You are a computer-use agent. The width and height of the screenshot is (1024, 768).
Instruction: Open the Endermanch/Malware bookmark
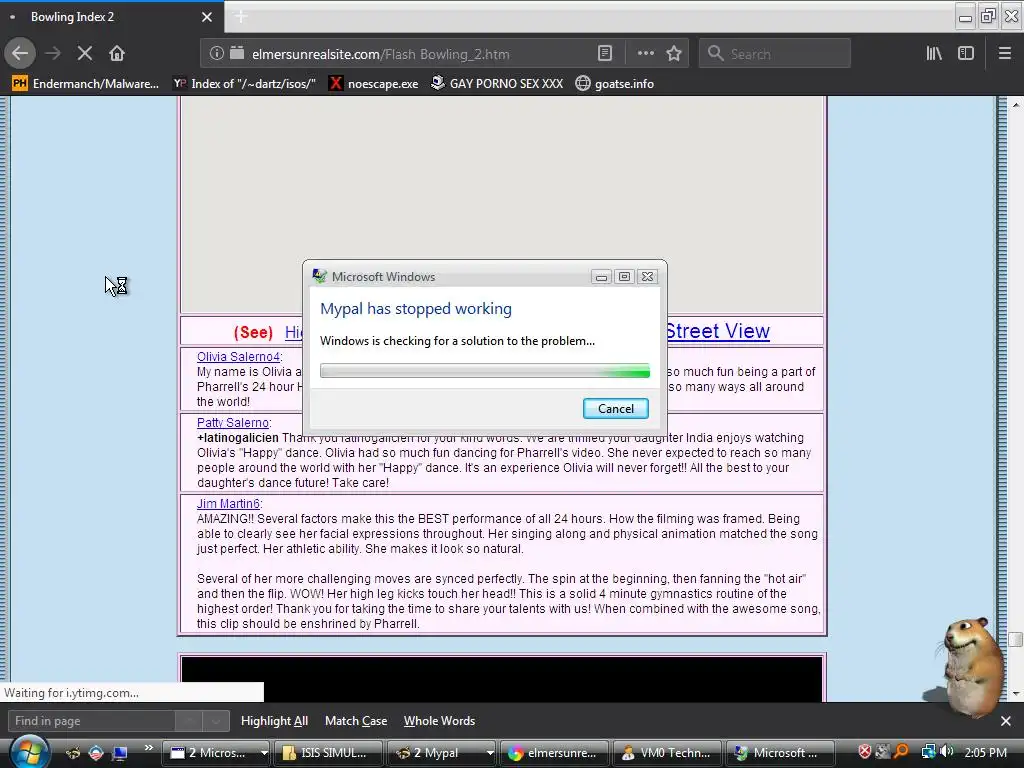(x=86, y=84)
